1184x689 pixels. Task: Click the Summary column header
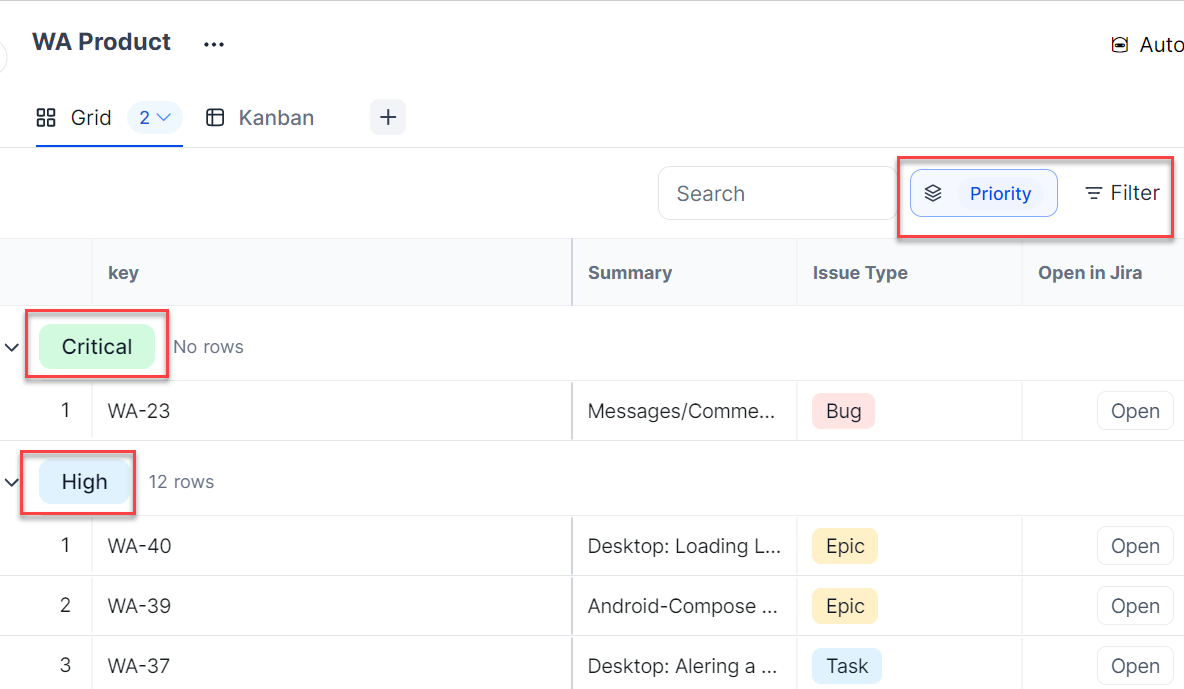point(630,273)
